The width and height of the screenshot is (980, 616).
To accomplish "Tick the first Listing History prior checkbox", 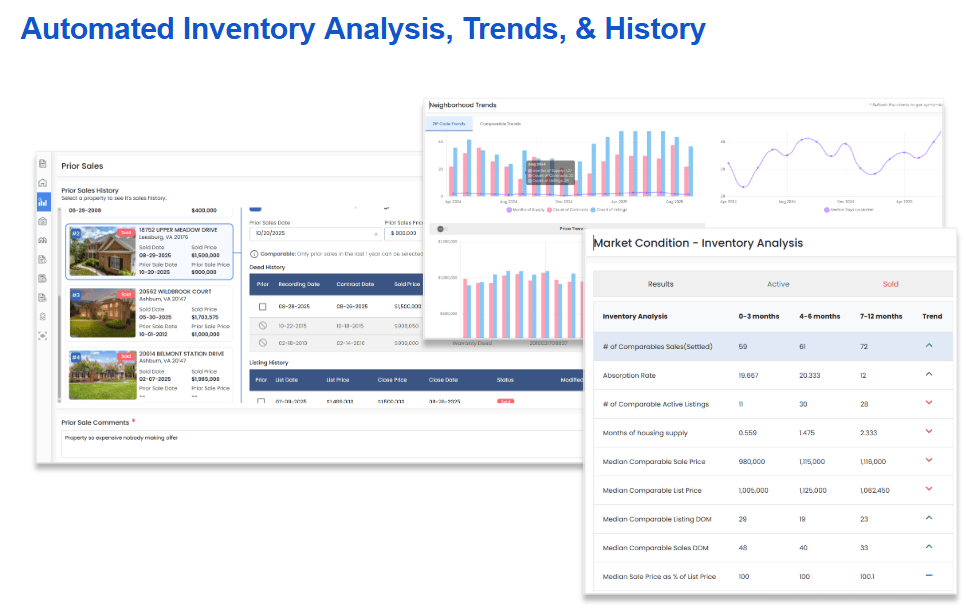I will coord(262,401).
